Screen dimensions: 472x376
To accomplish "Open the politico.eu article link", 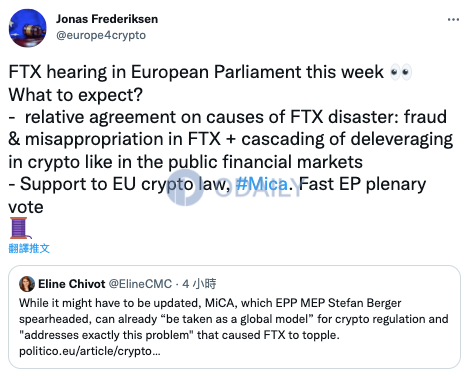I will [90, 351].
